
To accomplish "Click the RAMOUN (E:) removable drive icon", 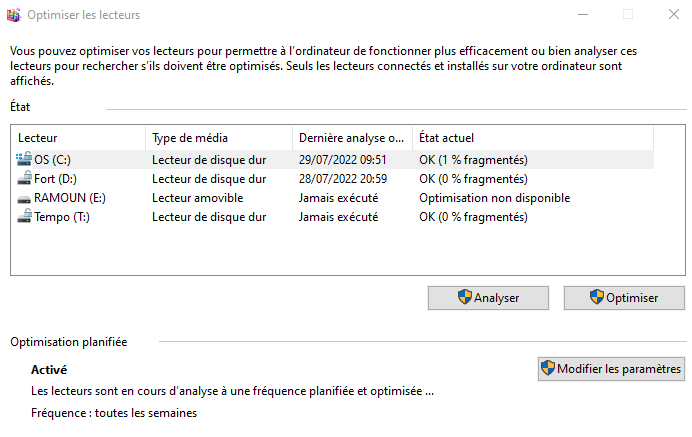I will point(25,197).
